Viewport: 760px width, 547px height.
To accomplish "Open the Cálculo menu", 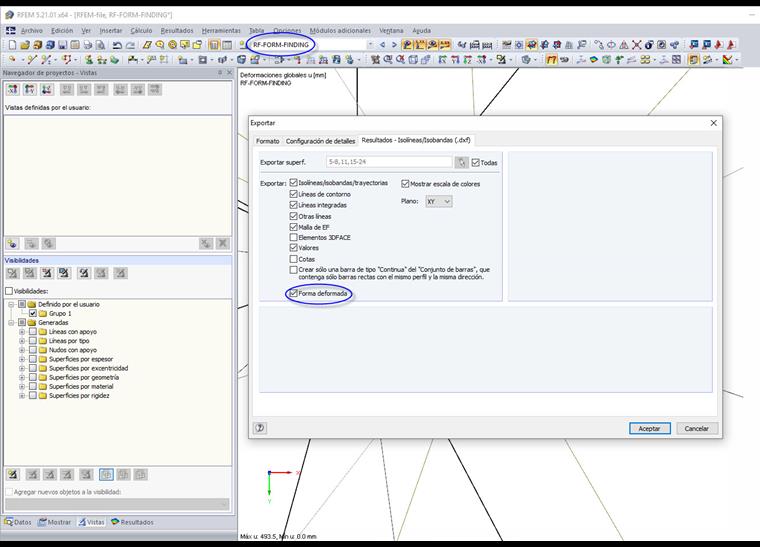I will 141,31.
